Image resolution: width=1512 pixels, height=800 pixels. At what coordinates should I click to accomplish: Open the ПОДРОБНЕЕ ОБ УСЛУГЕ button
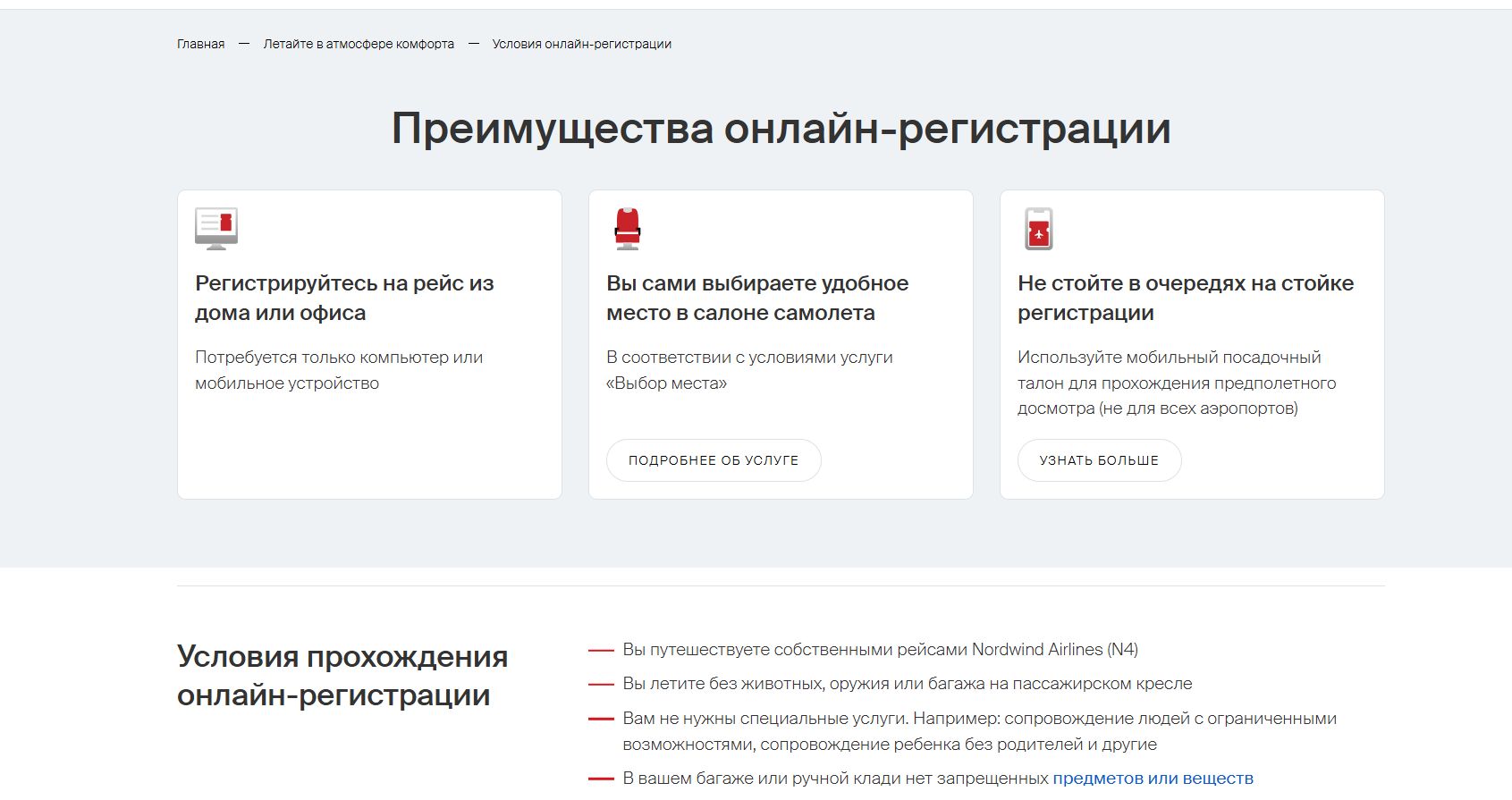point(714,460)
